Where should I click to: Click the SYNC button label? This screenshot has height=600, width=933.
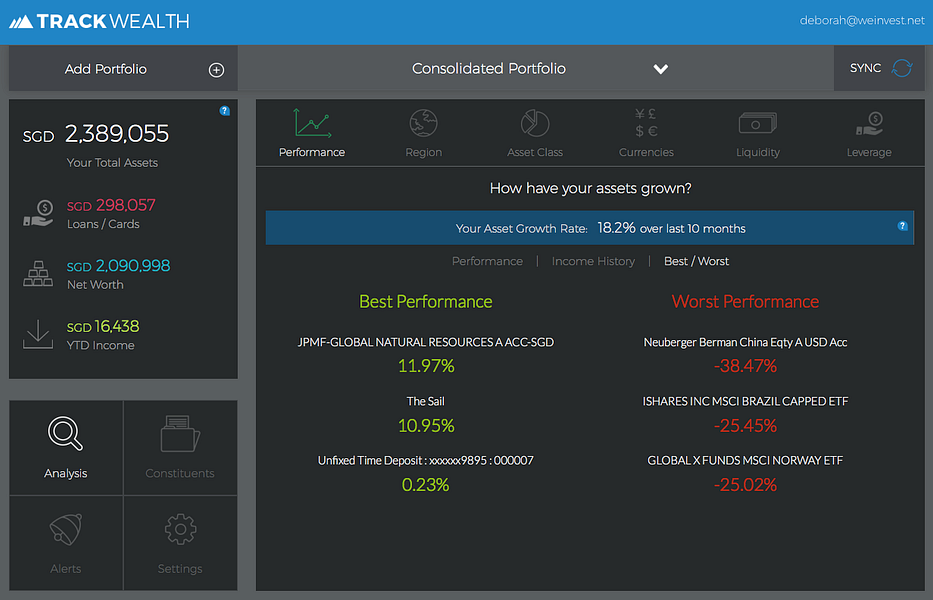coord(865,68)
